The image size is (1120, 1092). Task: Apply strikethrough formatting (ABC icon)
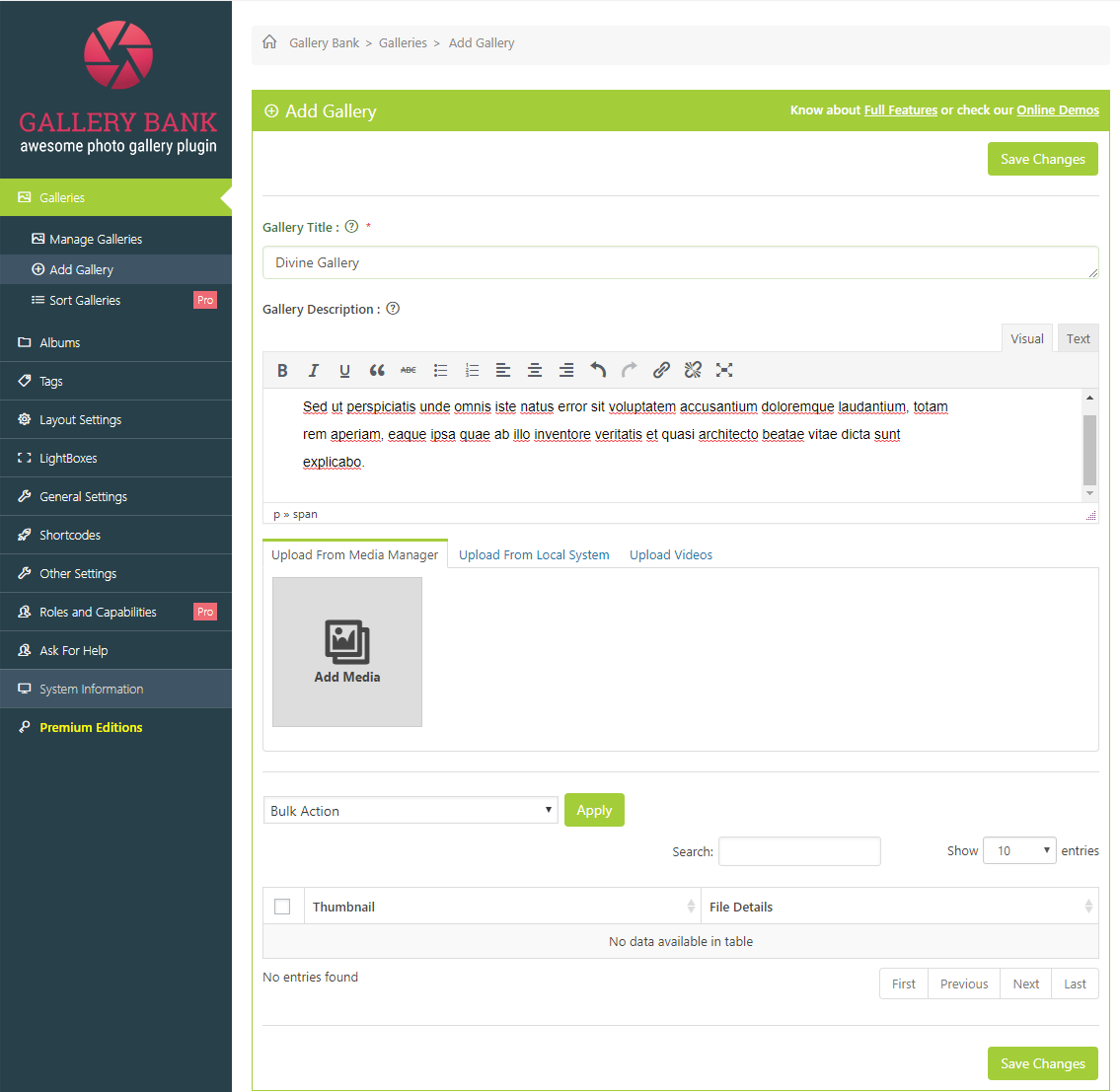pos(408,370)
